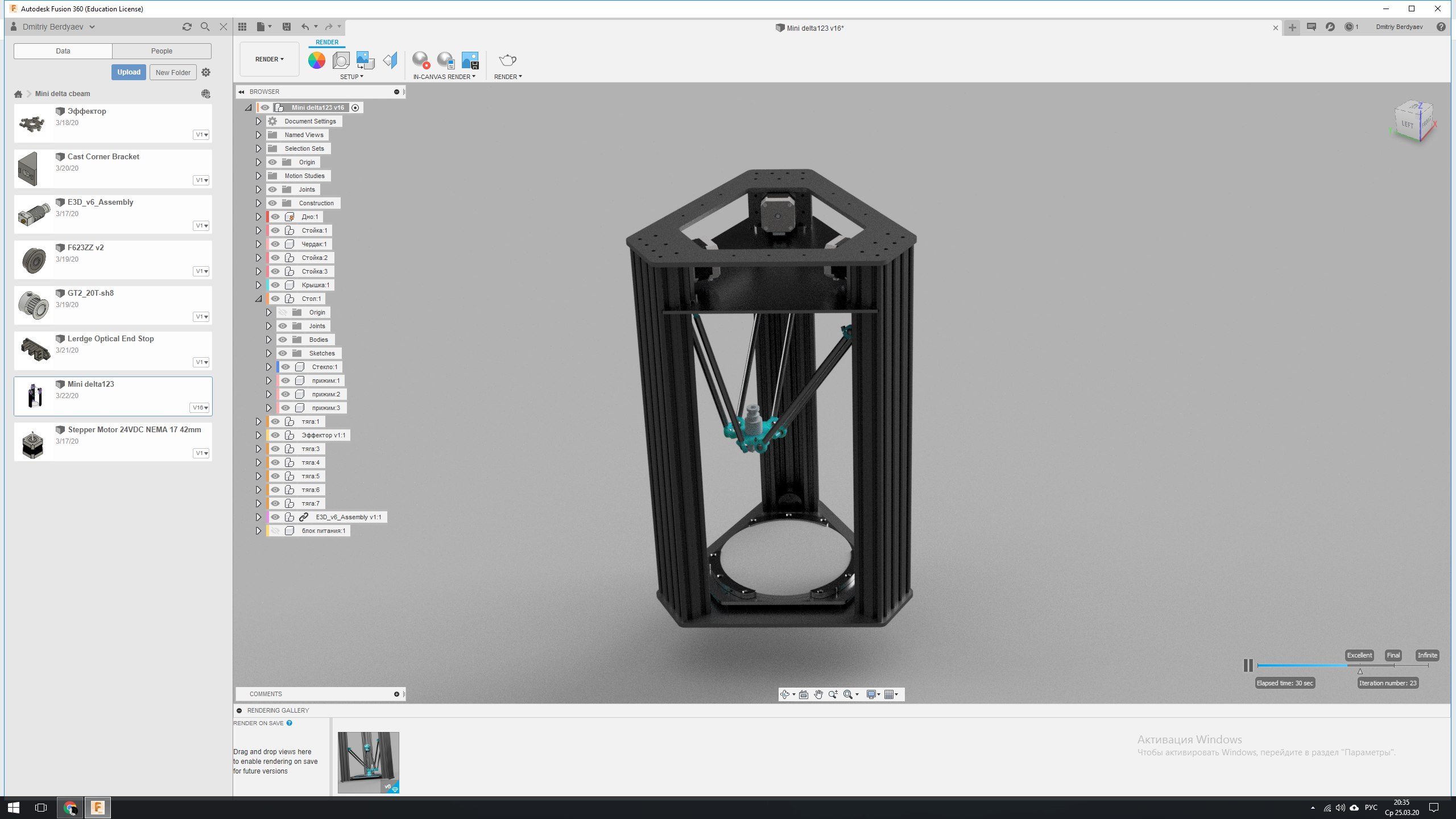Set render quality to Infinite

(1428, 655)
